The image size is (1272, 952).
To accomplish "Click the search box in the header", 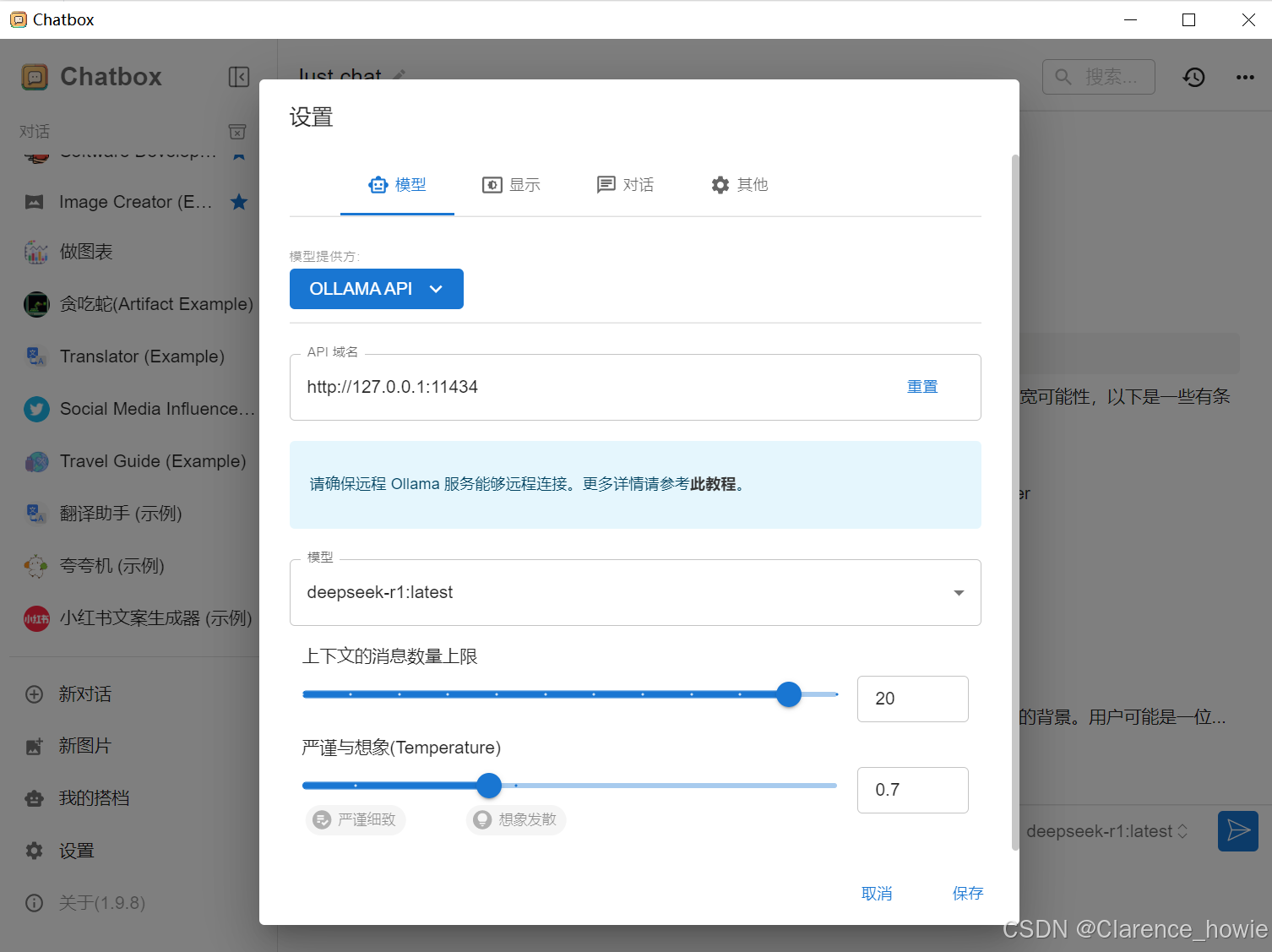I will [1099, 77].
